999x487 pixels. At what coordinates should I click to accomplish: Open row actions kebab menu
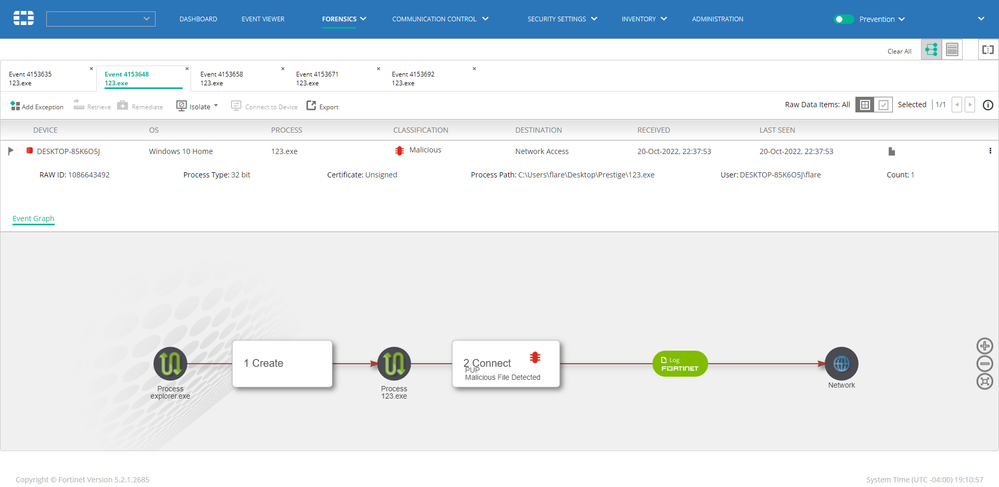[x=990, y=151]
